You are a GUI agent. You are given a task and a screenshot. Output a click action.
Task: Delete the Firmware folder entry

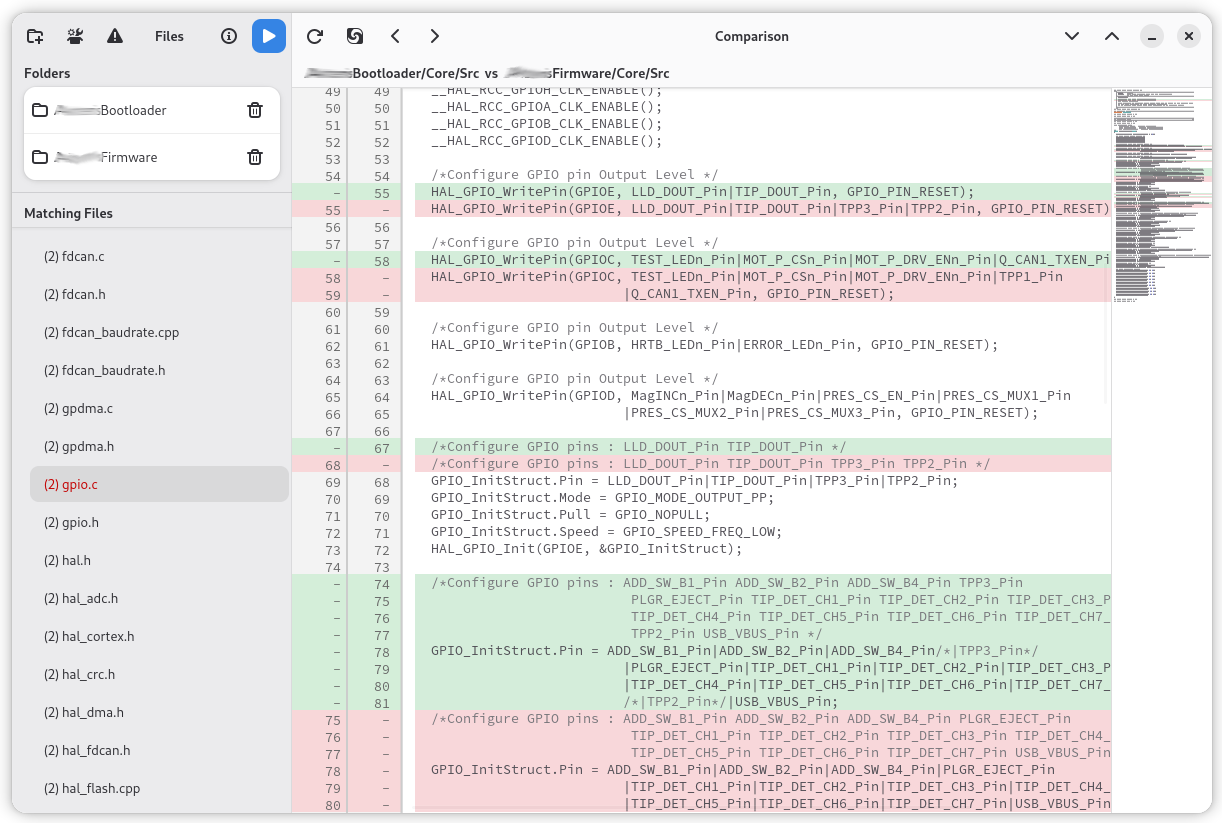tap(255, 157)
